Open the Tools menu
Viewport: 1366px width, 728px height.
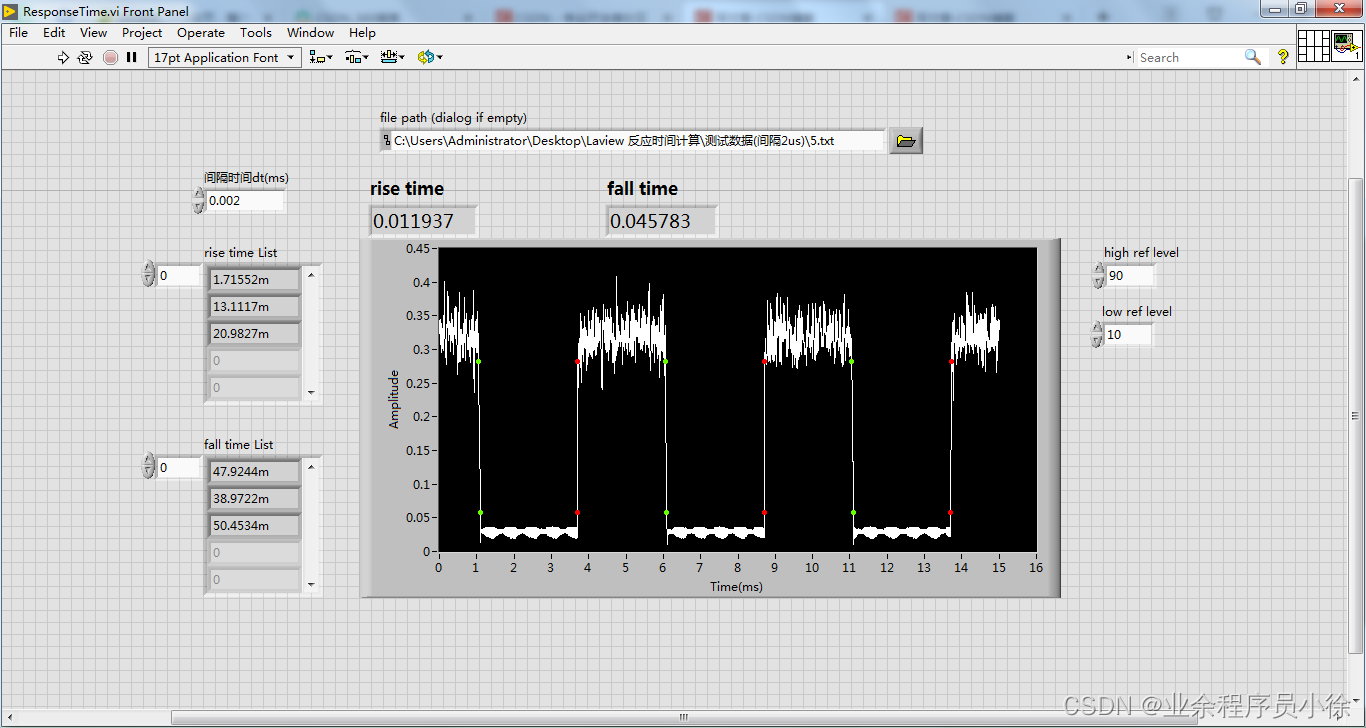click(x=256, y=32)
